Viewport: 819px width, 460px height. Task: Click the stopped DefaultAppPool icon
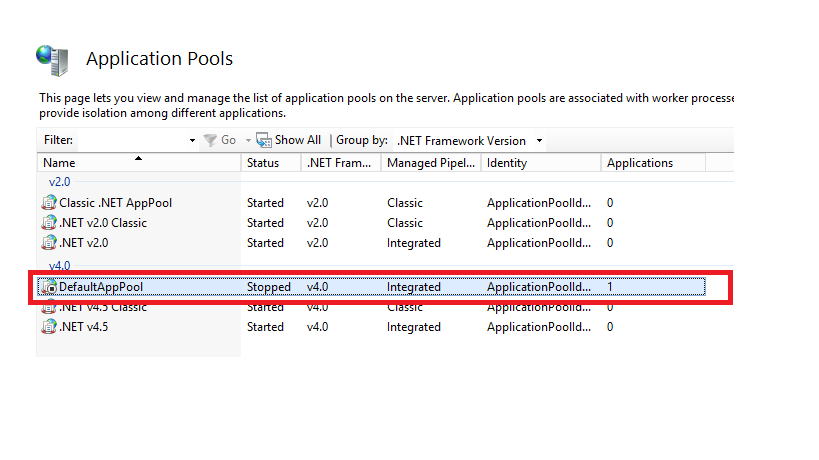49,287
